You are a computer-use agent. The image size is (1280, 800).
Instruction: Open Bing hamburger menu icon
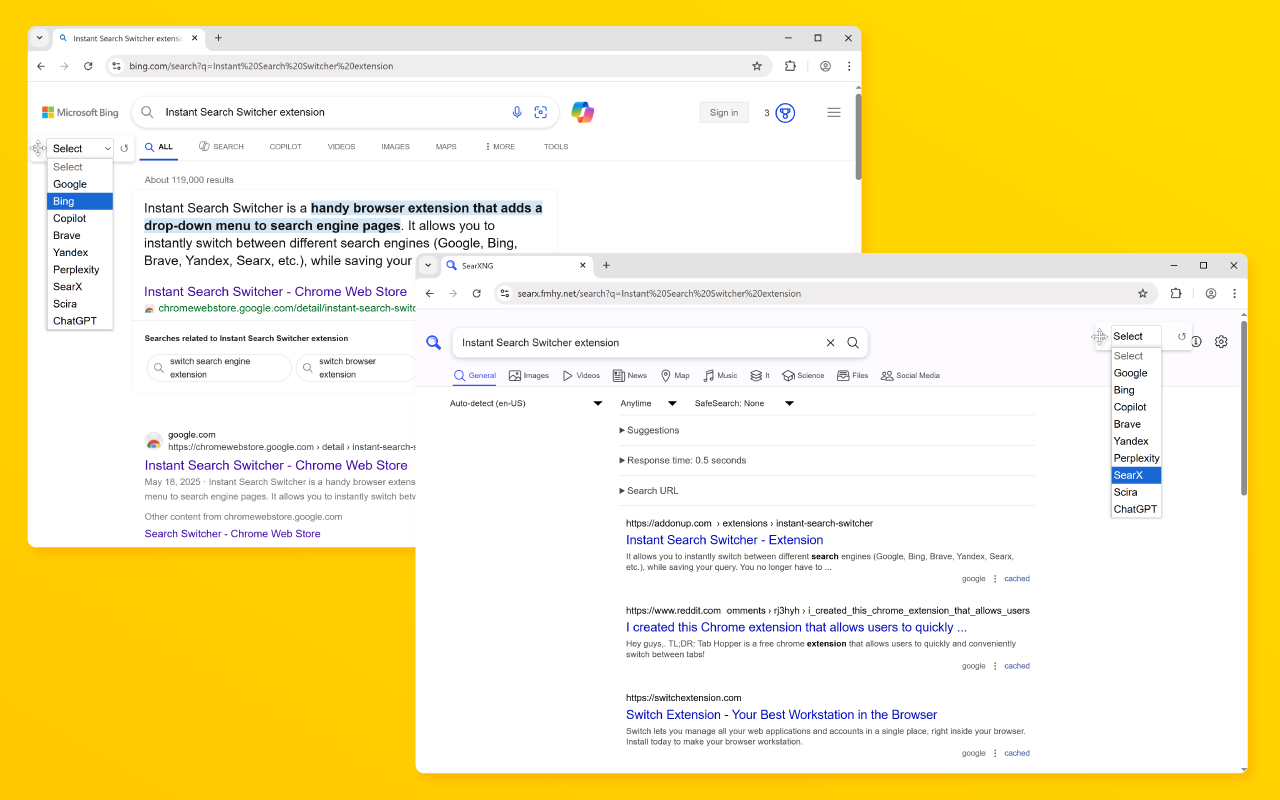pyautogui.click(x=834, y=112)
